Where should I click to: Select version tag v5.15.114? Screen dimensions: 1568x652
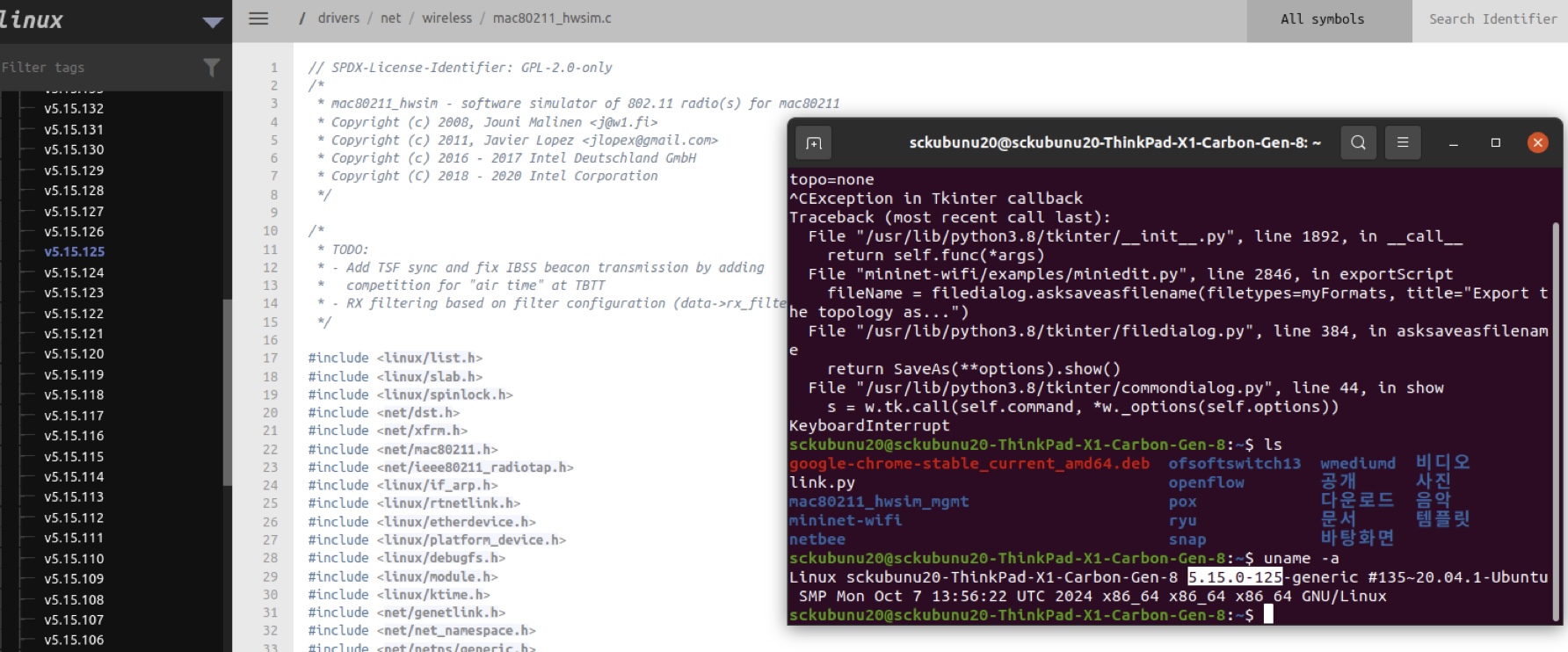(74, 476)
